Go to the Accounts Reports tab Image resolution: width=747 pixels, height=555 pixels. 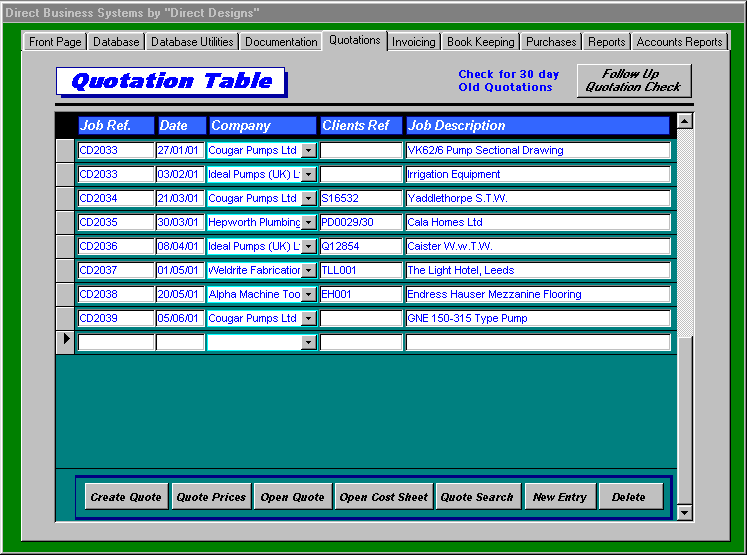pos(679,42)
